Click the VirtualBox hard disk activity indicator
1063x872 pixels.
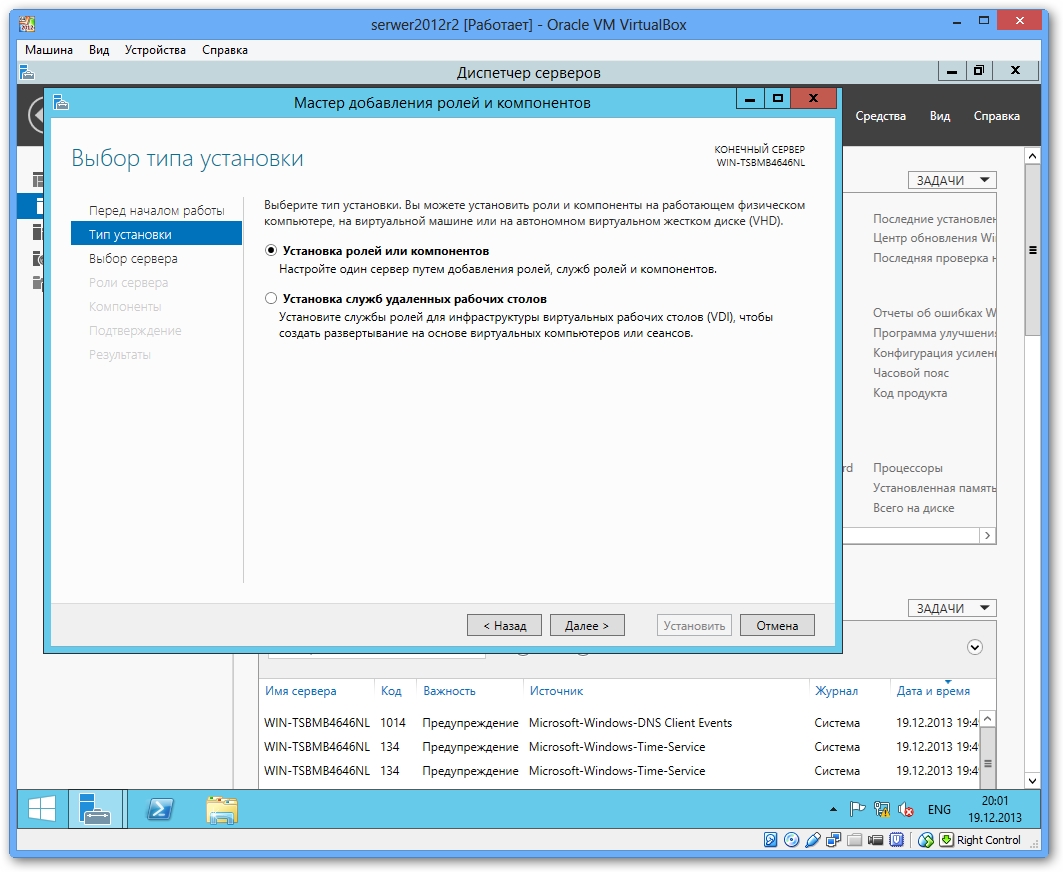pos(771,840)
